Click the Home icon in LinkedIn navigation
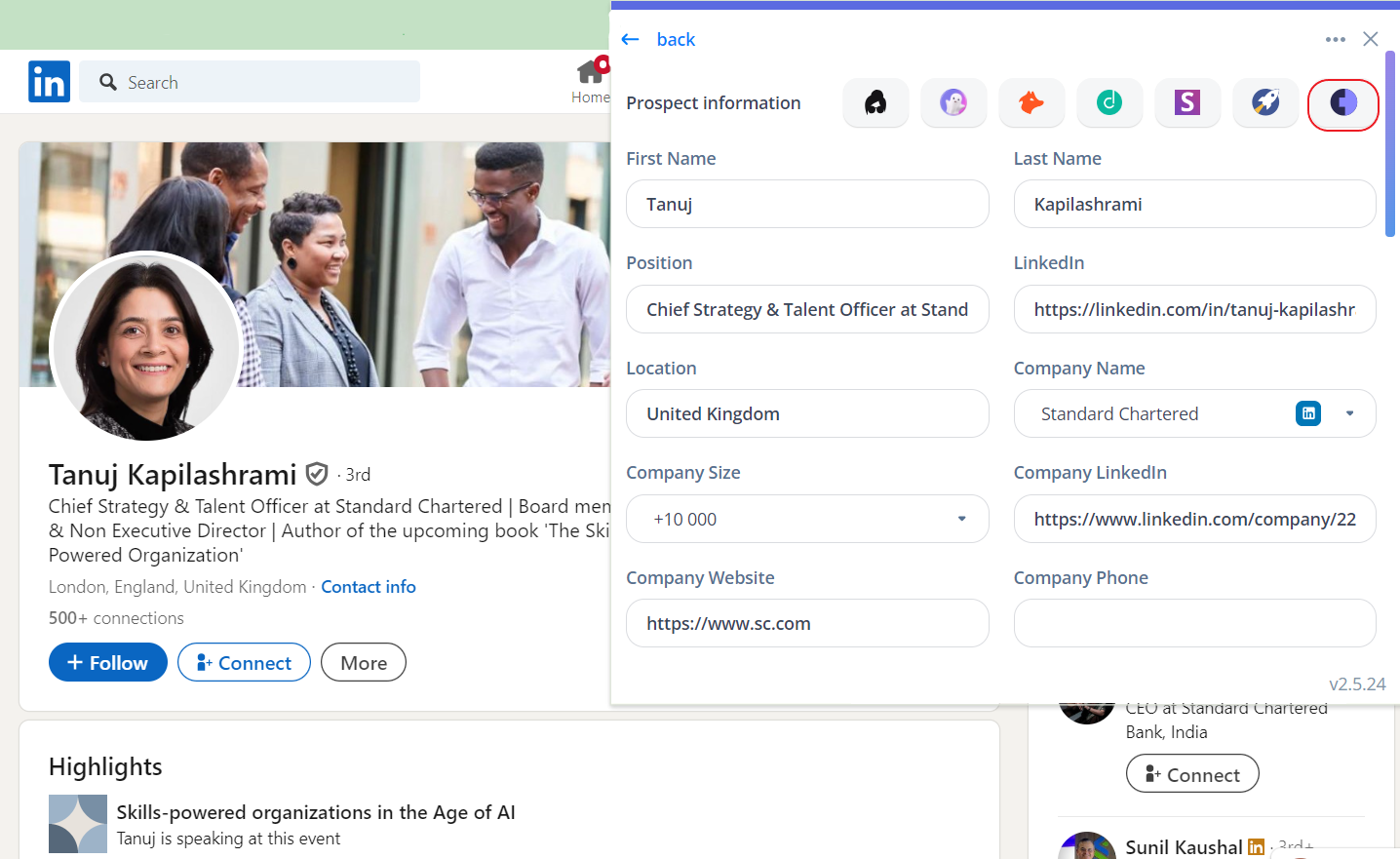This screenshot has height=859, width=1400. coord(591,71)
